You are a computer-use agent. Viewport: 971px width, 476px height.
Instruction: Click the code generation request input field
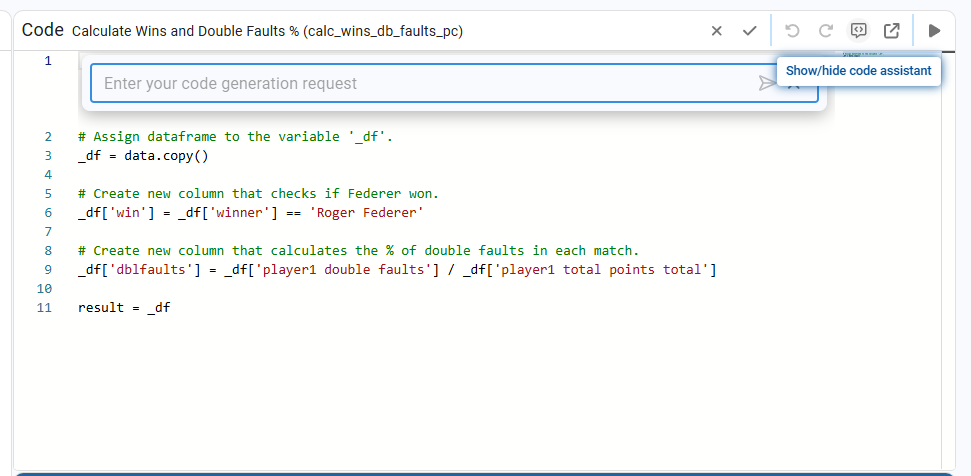[x=420, y=84]
